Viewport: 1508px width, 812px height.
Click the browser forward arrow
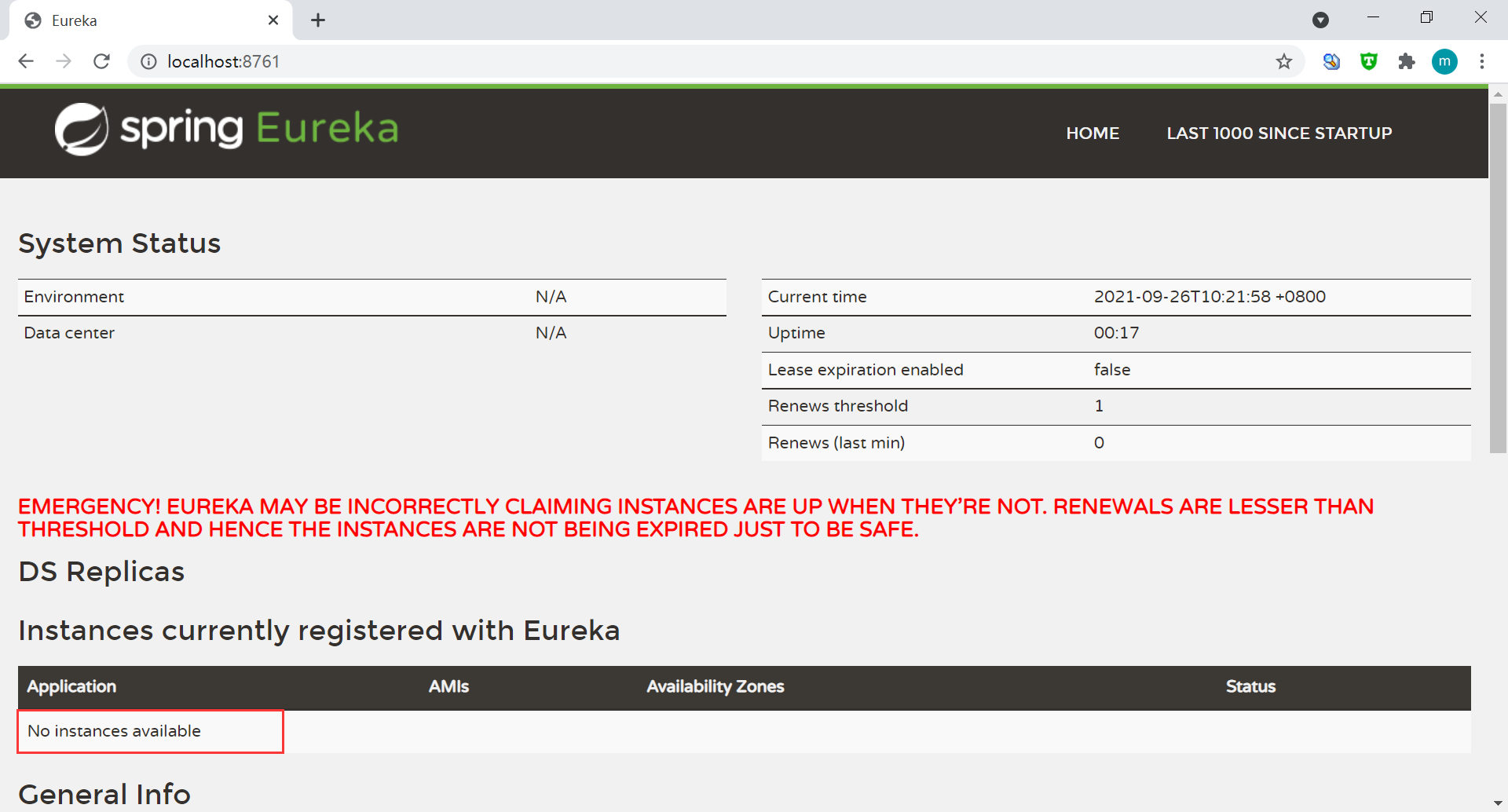point(64,61)
